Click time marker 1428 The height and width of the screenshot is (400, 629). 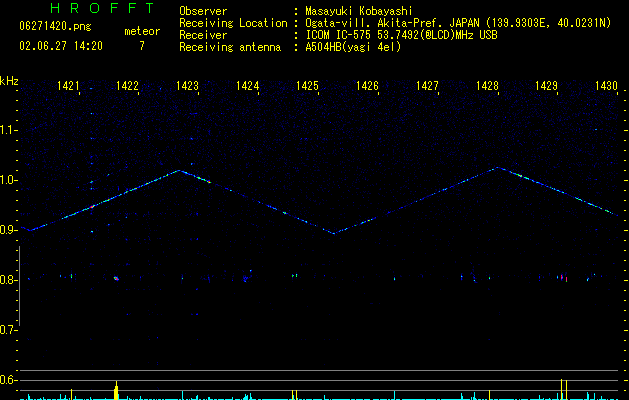(487, 86)
